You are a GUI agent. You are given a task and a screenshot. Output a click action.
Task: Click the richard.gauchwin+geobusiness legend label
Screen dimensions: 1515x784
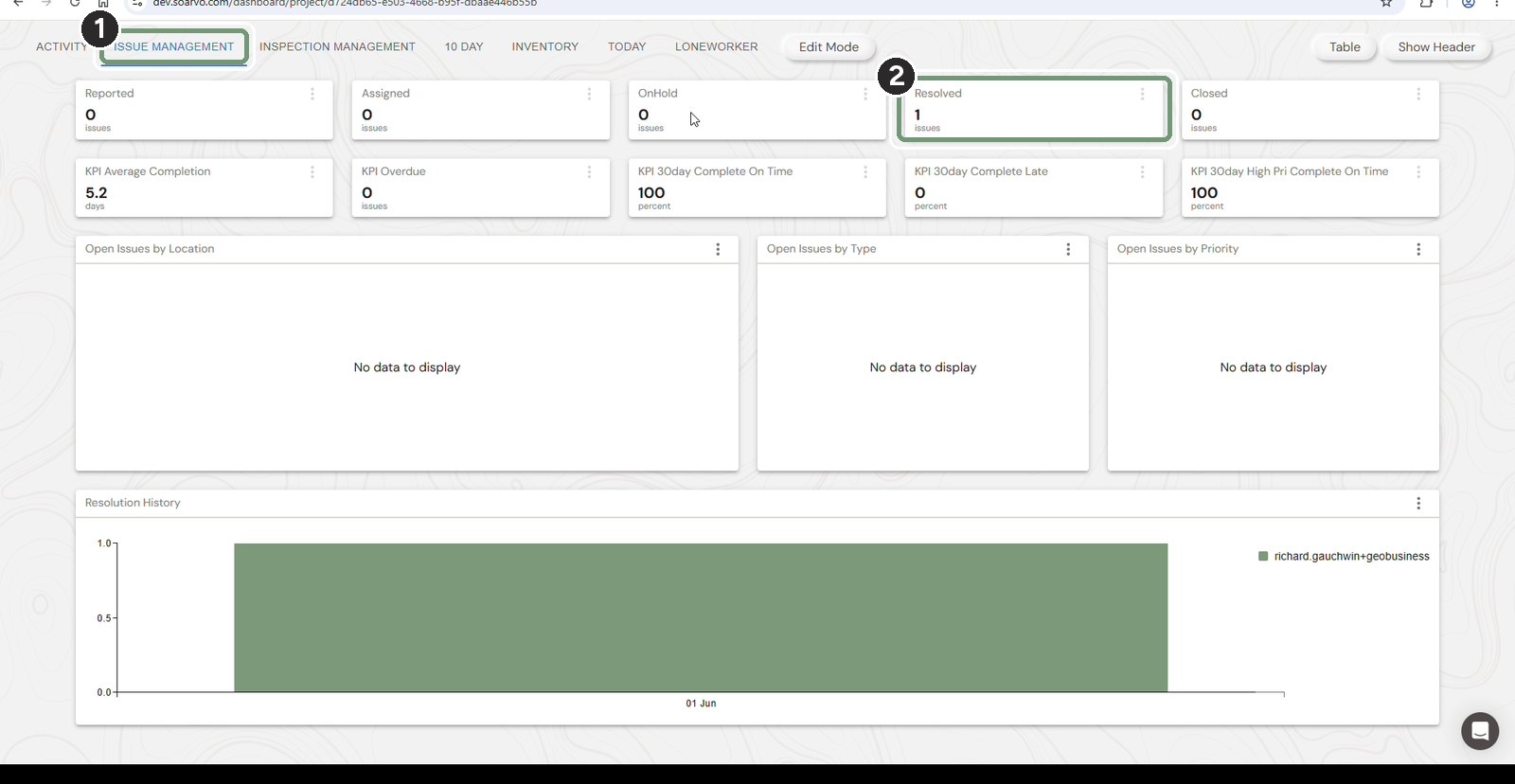pyautogui.click(x=1352, y=556)
